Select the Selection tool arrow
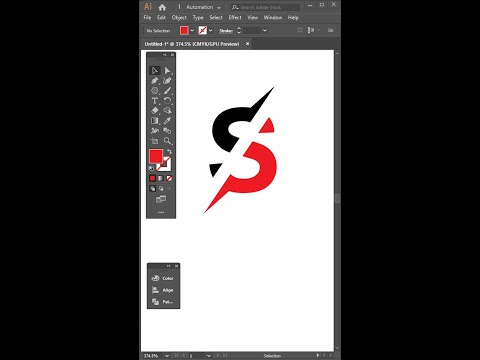480x360 pixels. click(x=154, y=71)
